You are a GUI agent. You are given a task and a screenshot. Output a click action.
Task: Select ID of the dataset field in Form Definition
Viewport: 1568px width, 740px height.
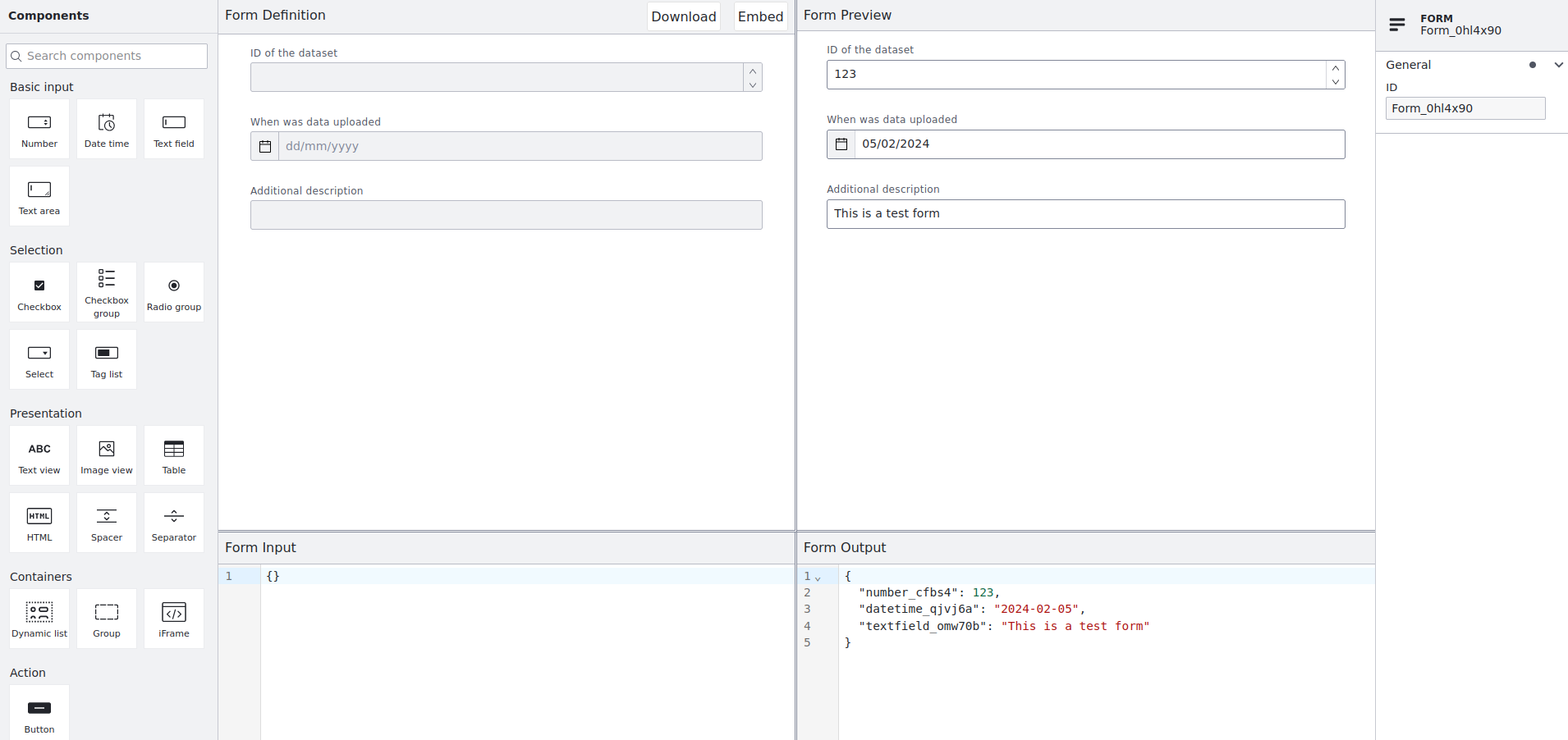tap(497, 77)
